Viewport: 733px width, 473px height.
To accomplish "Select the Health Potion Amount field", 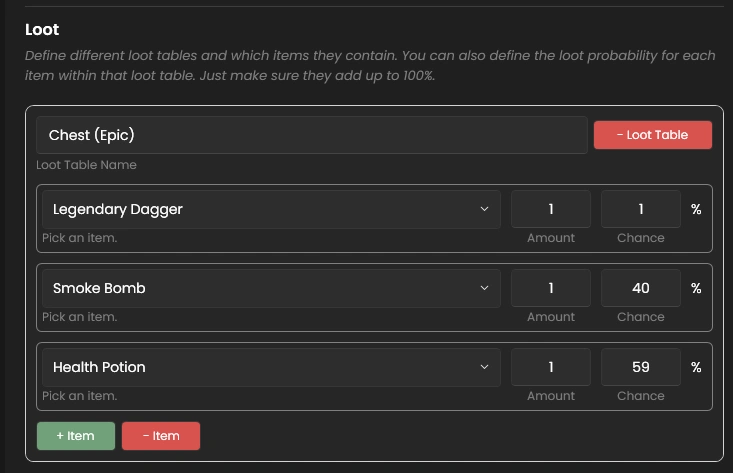I will pyautogui.click(x=551, y=367).
